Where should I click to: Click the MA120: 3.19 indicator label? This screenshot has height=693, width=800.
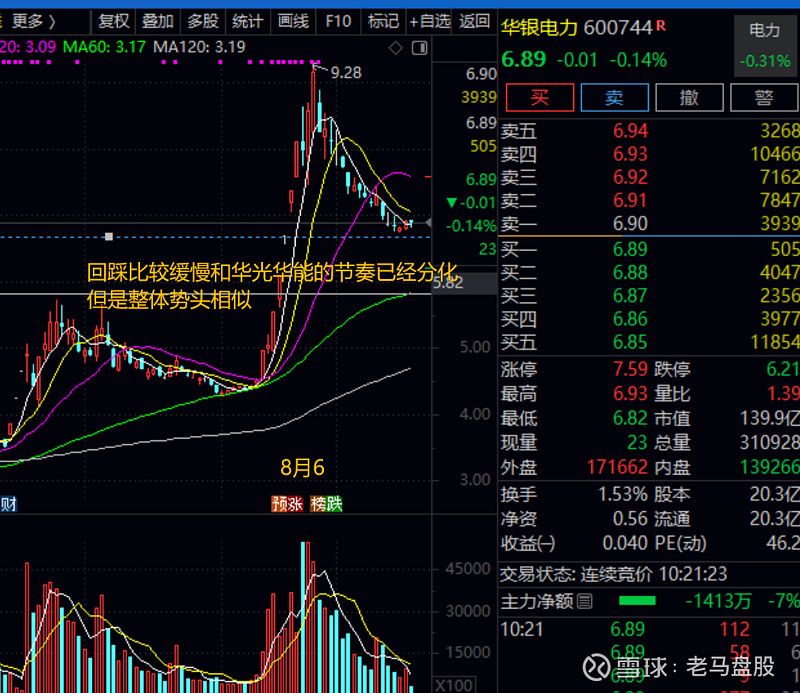tap(199, 47)
